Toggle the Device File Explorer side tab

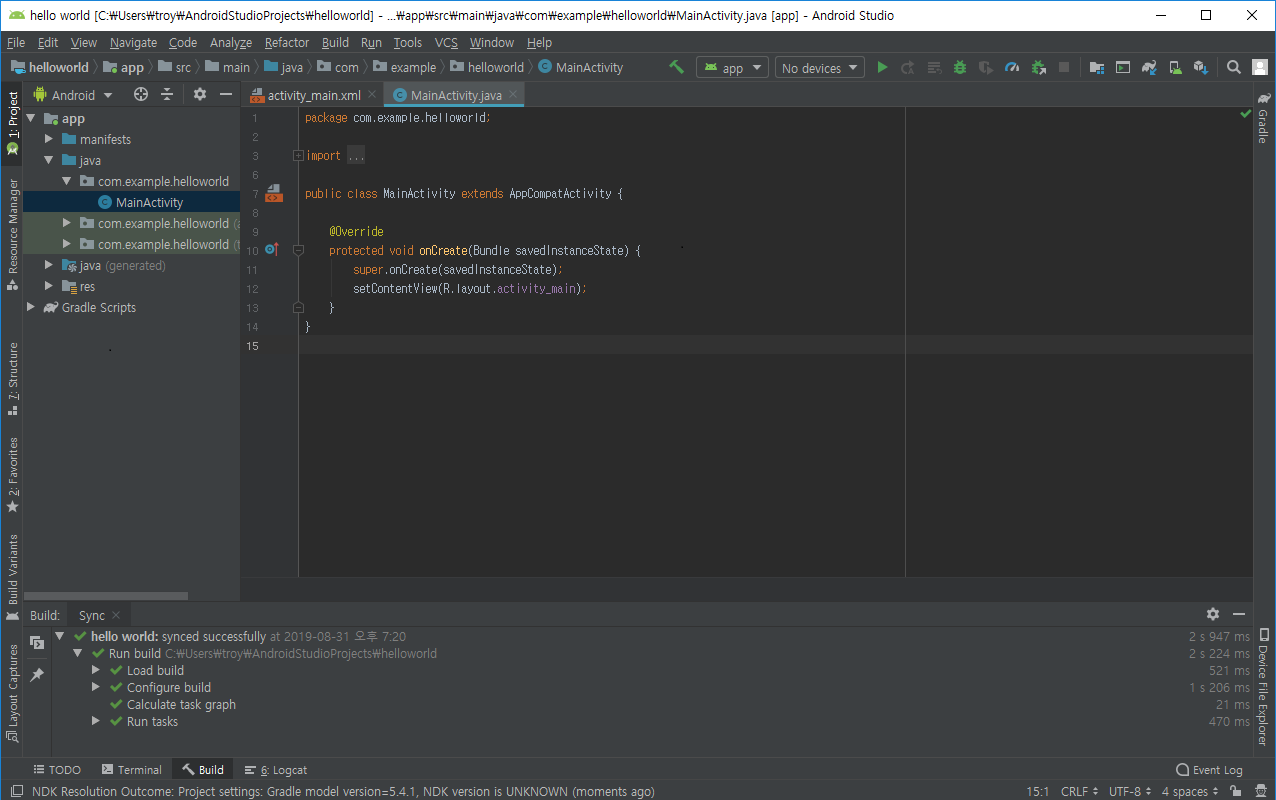(x=1264, y=687)
